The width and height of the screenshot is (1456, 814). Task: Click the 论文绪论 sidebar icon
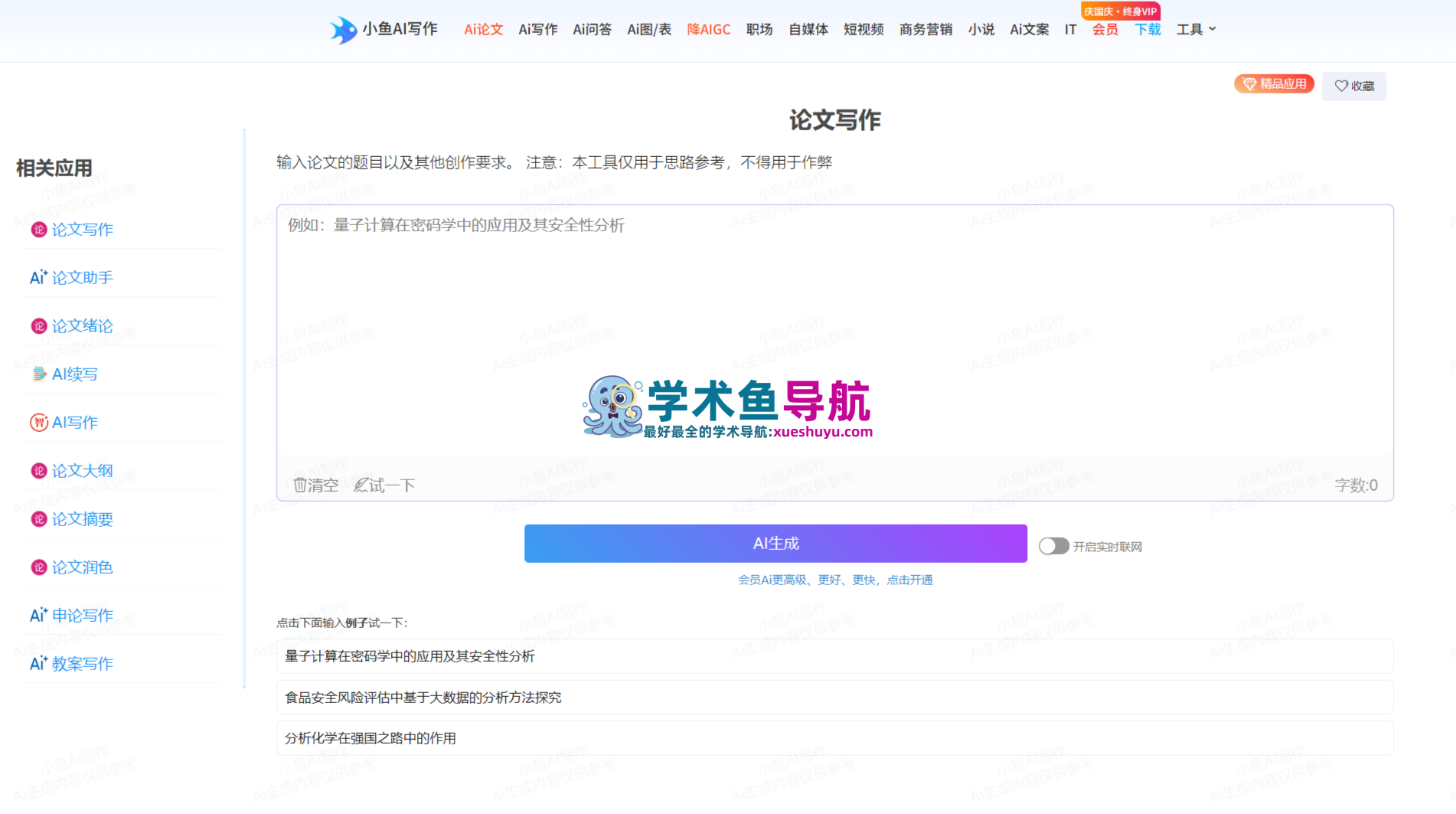39,326
